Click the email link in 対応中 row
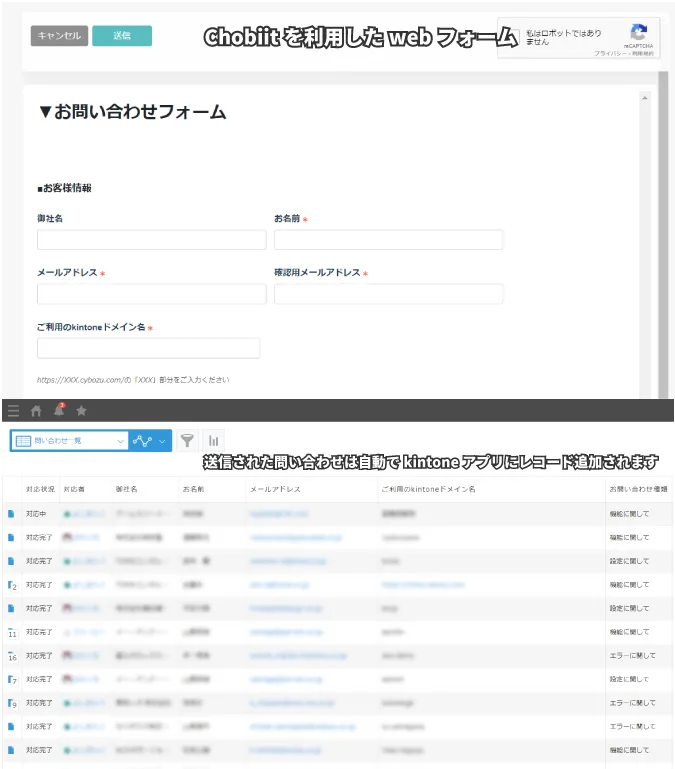Image resolution: width=675 pixels, height=769 pixels. tap(279, 514)
